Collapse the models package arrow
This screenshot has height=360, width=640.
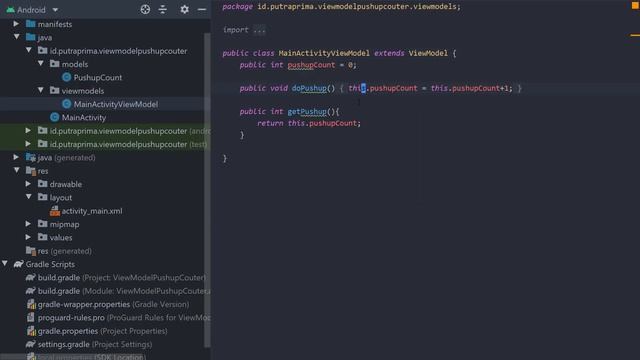[x=41, y=64]
